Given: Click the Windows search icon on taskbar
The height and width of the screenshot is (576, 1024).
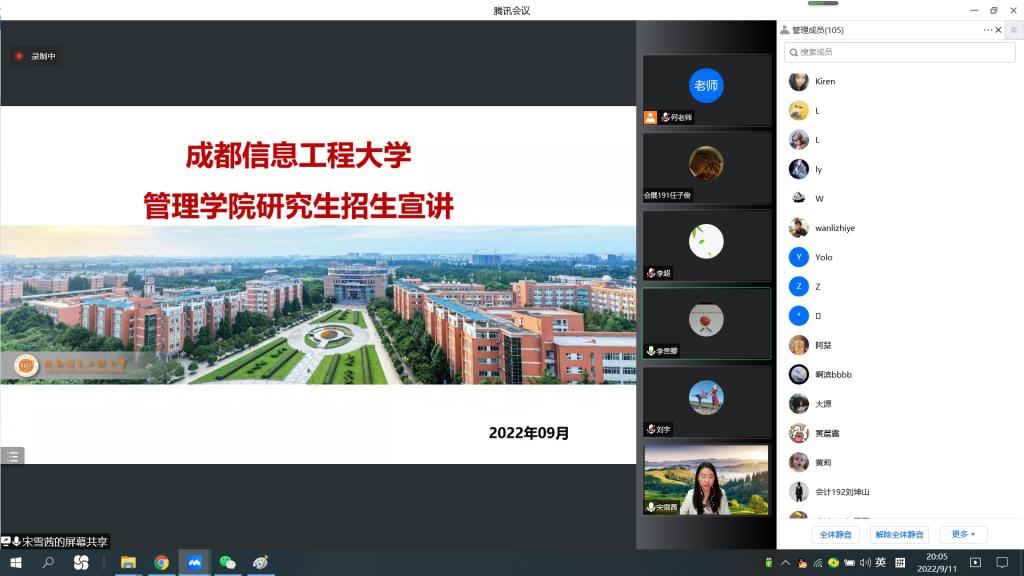Looking at the screenshot, I should (x=48, y=563).
